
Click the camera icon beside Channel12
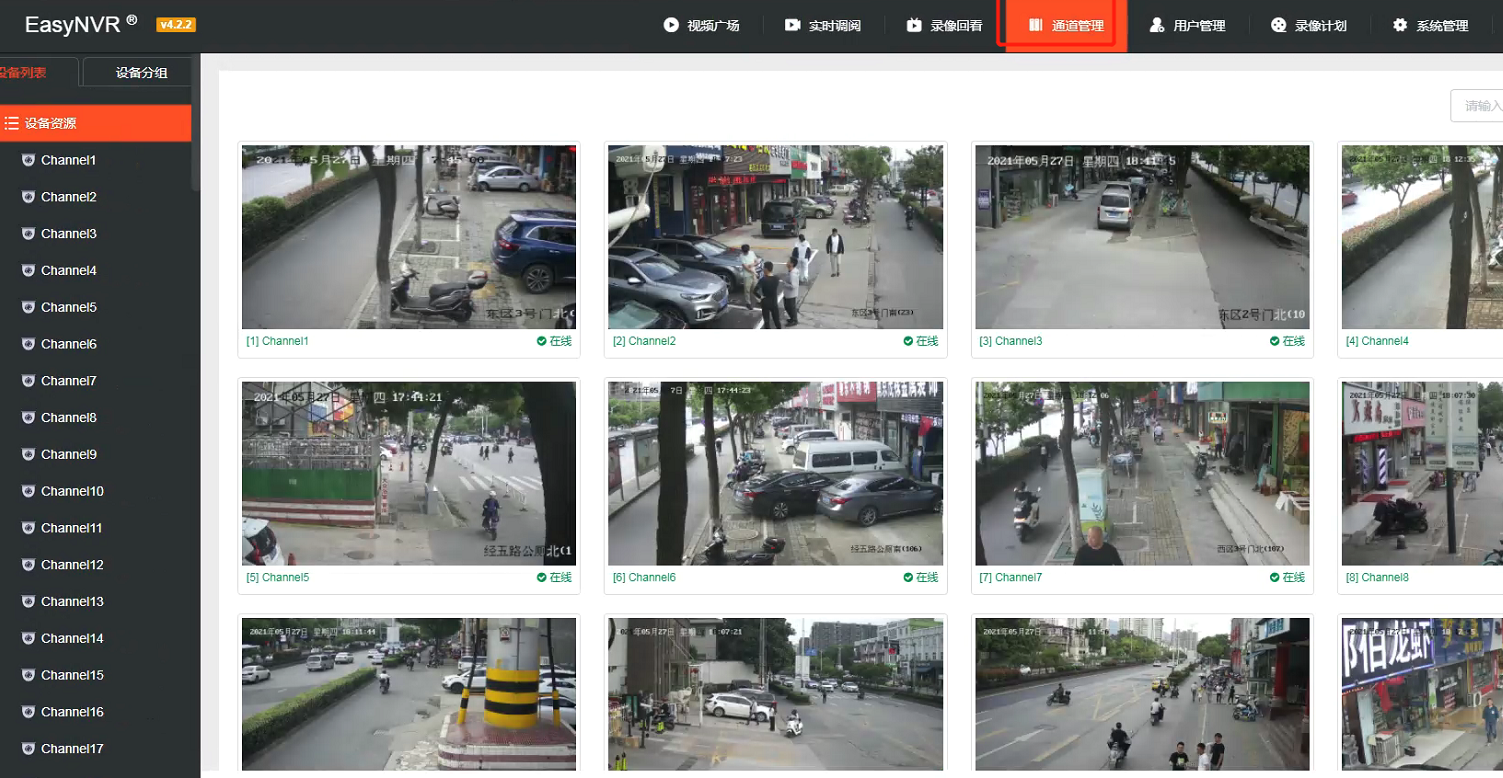28,565
